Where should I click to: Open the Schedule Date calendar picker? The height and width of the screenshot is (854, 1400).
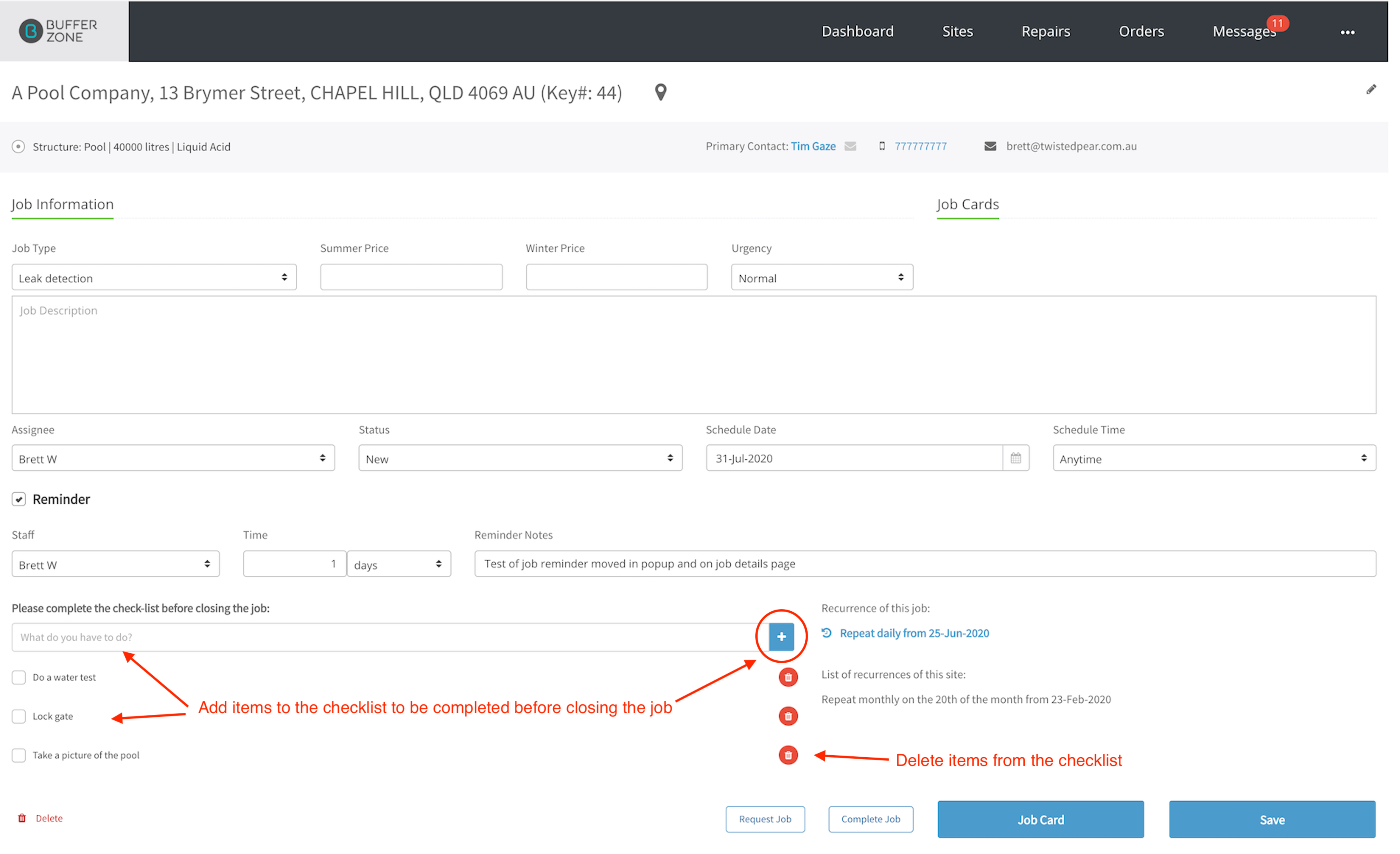pyautogui.click(x=1015, y=458)
